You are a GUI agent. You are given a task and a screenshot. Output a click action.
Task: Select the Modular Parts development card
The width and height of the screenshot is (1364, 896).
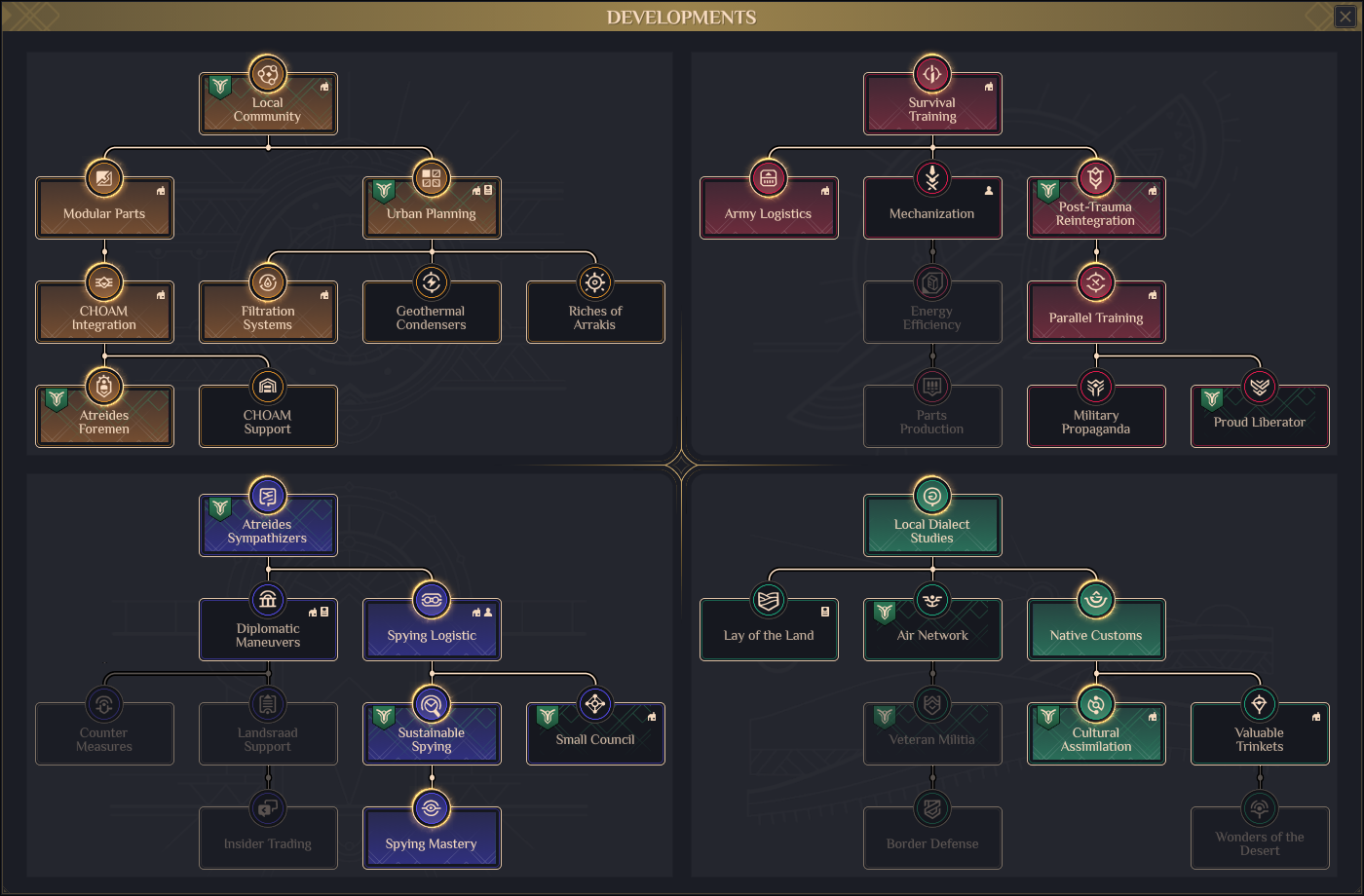104,207
